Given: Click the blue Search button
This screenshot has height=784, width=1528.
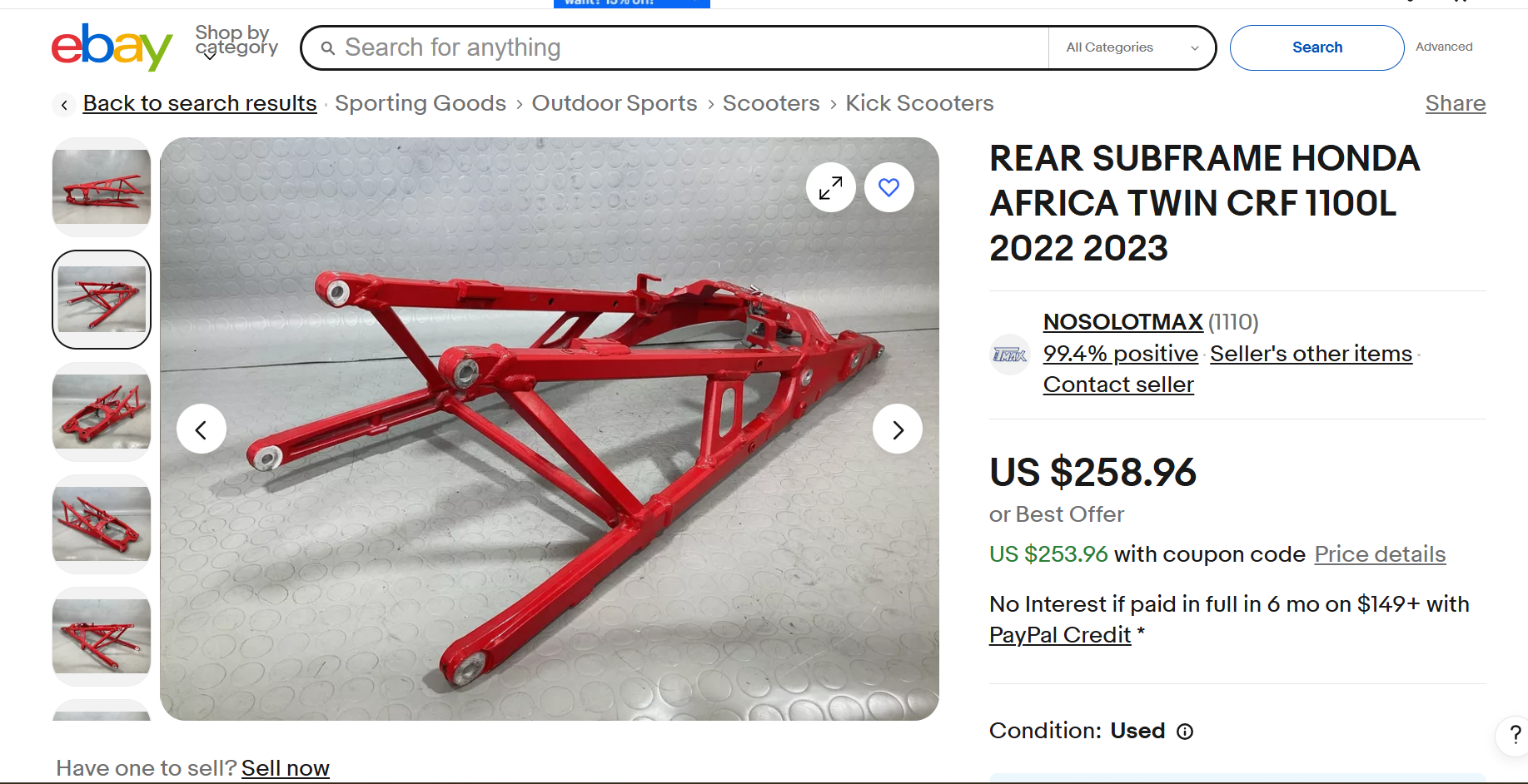Looking at the screenshot, I should 1316,47.
